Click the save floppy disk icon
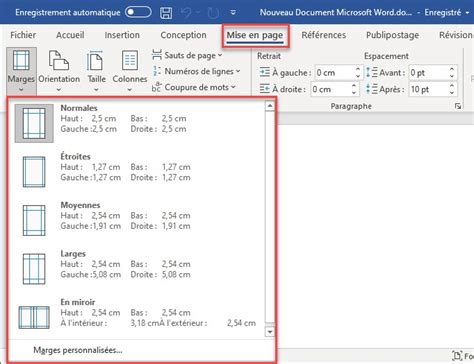 point(166,13)
